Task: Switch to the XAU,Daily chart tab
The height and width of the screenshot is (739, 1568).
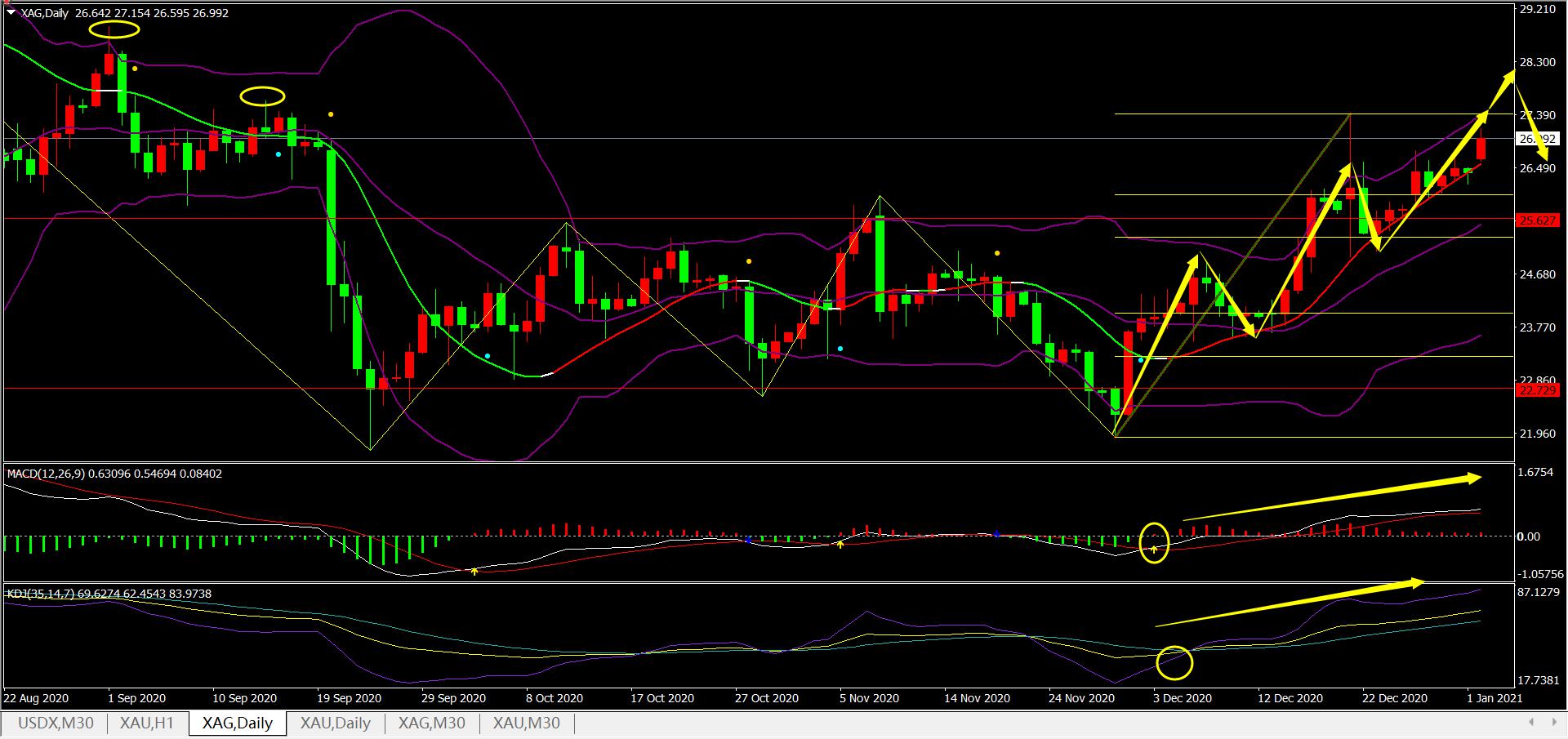Action: pyautogui.click(x=335, y=723)
